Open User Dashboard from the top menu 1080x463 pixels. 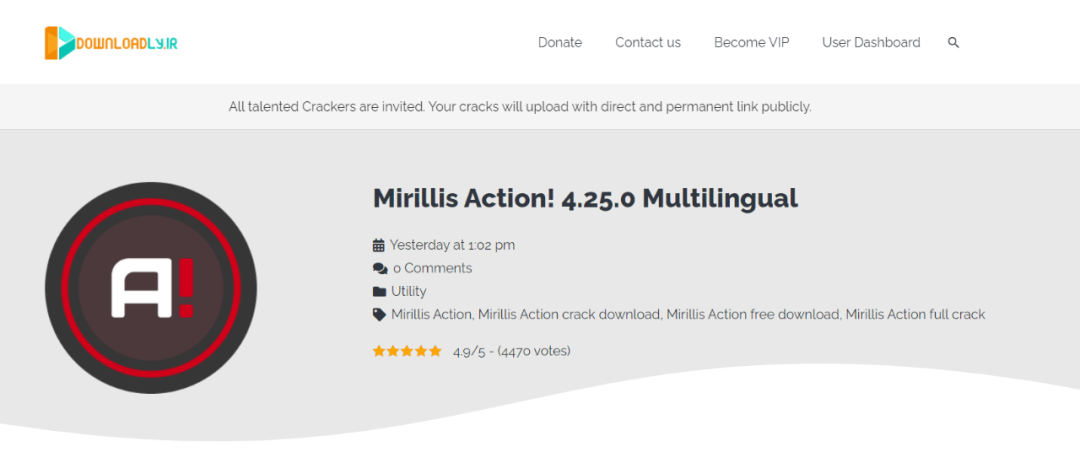click(871, 43)
